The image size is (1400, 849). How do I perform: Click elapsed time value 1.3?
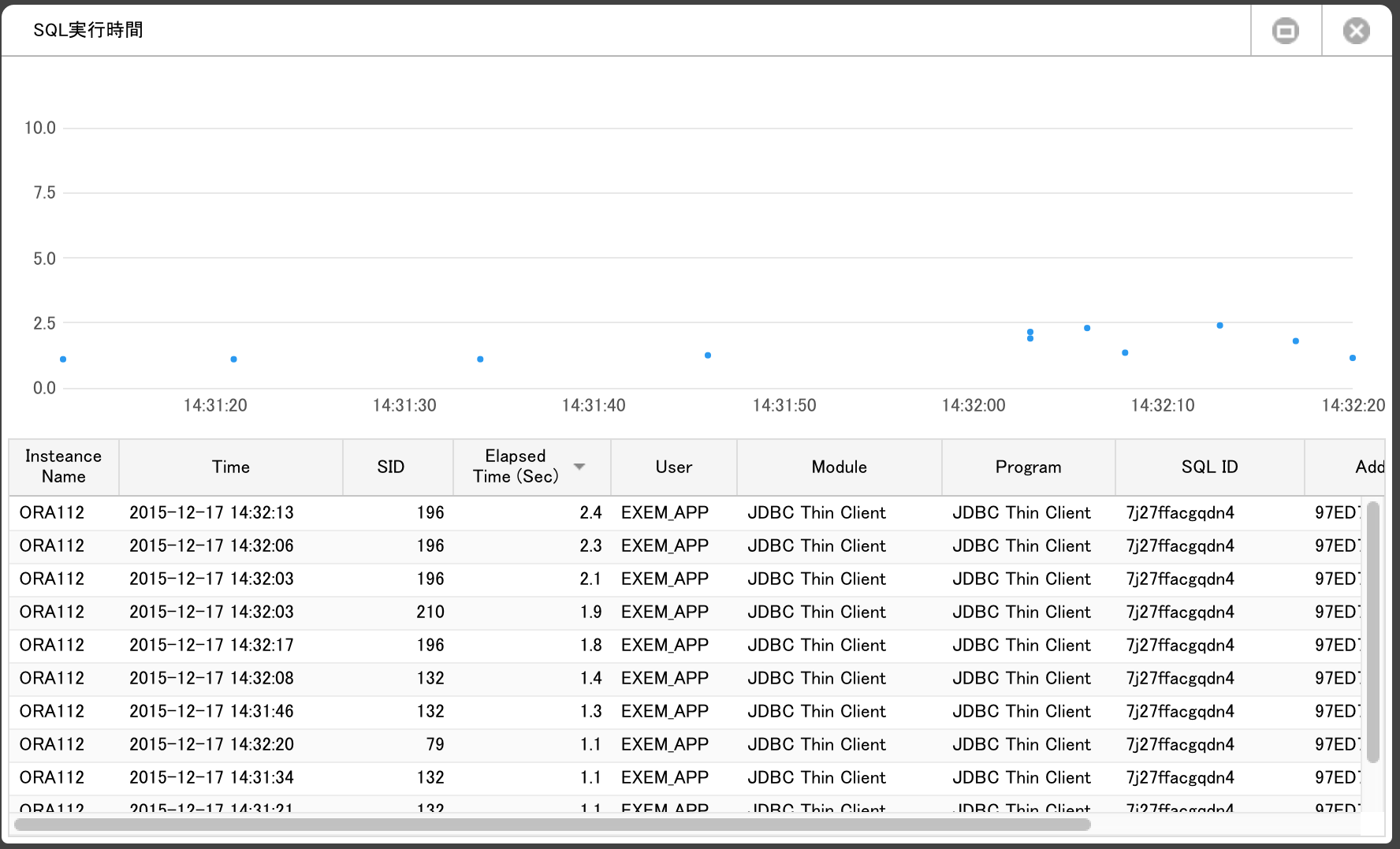[x=590, y=711]
